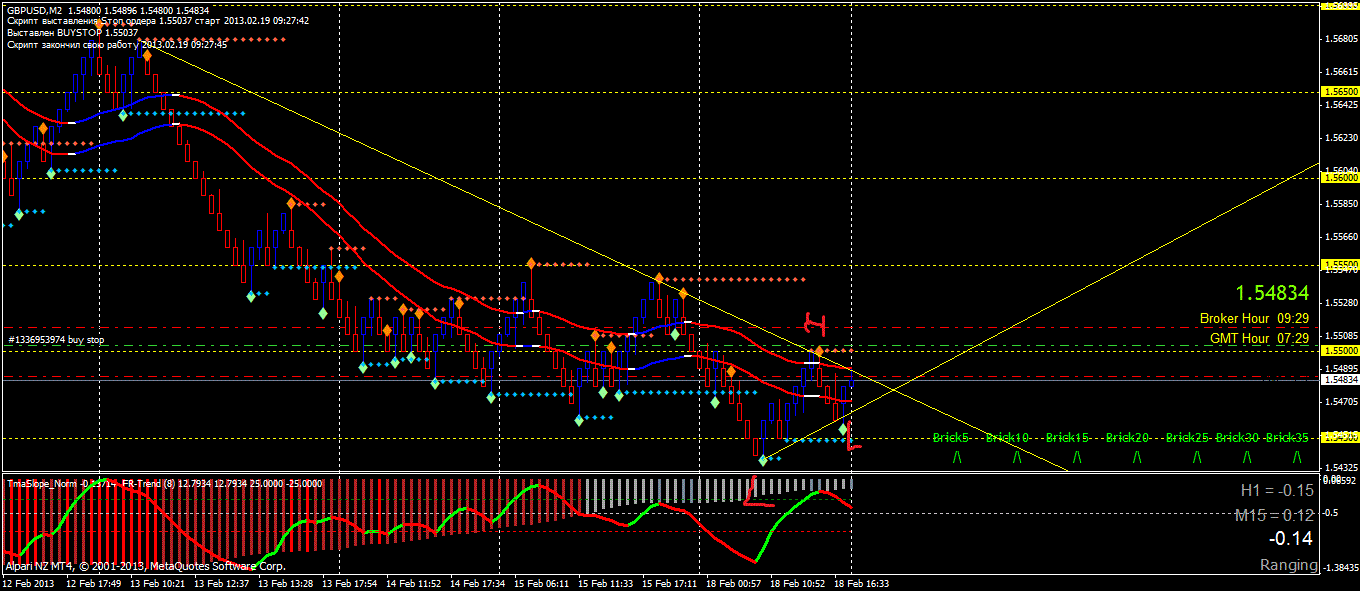Click the 'M15 = 0.12' indicator readout
1360x591 pixels.
[x=1274, y=515]
